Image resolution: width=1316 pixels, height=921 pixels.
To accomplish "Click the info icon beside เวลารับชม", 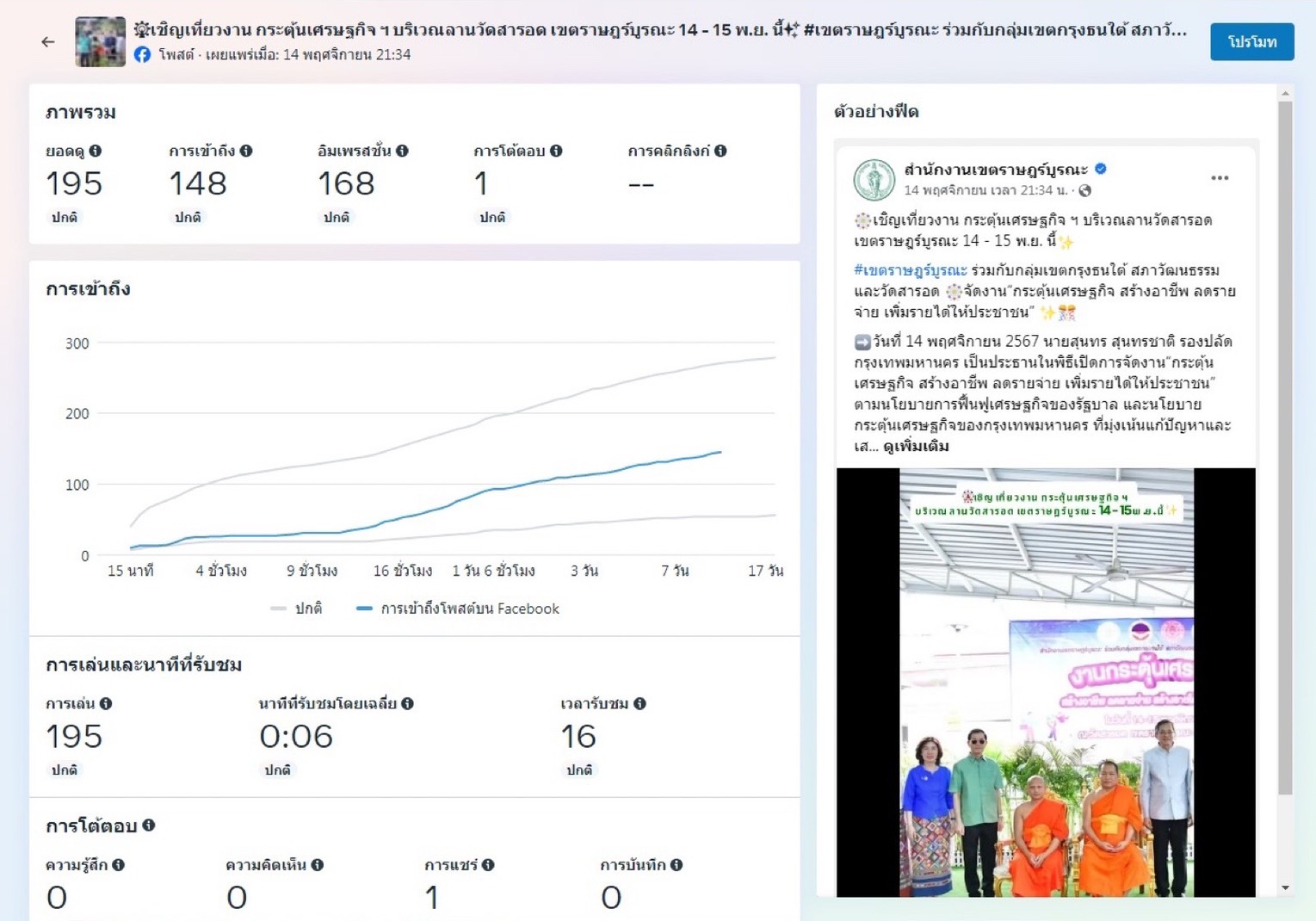I will coord(639,703).
